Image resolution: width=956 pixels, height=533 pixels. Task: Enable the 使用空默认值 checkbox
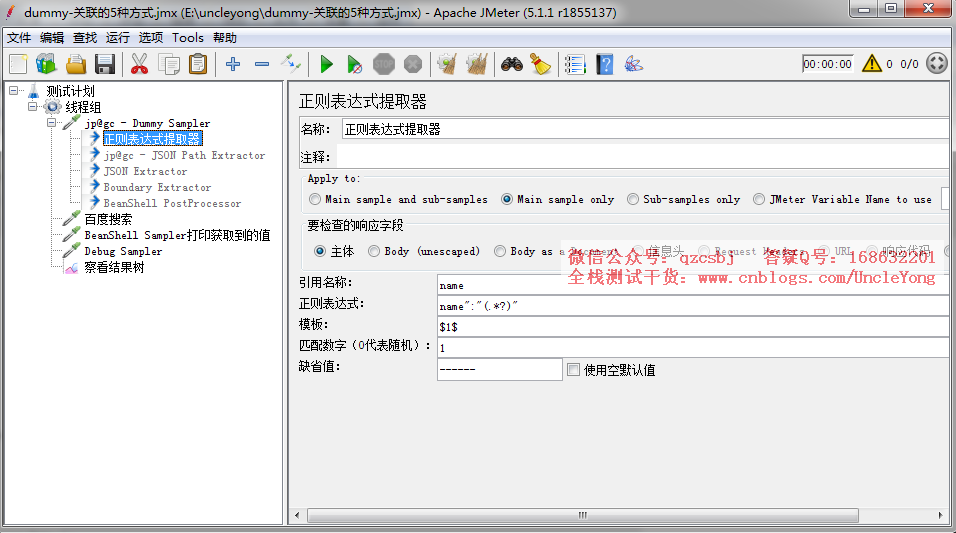(x=573, y=370)
